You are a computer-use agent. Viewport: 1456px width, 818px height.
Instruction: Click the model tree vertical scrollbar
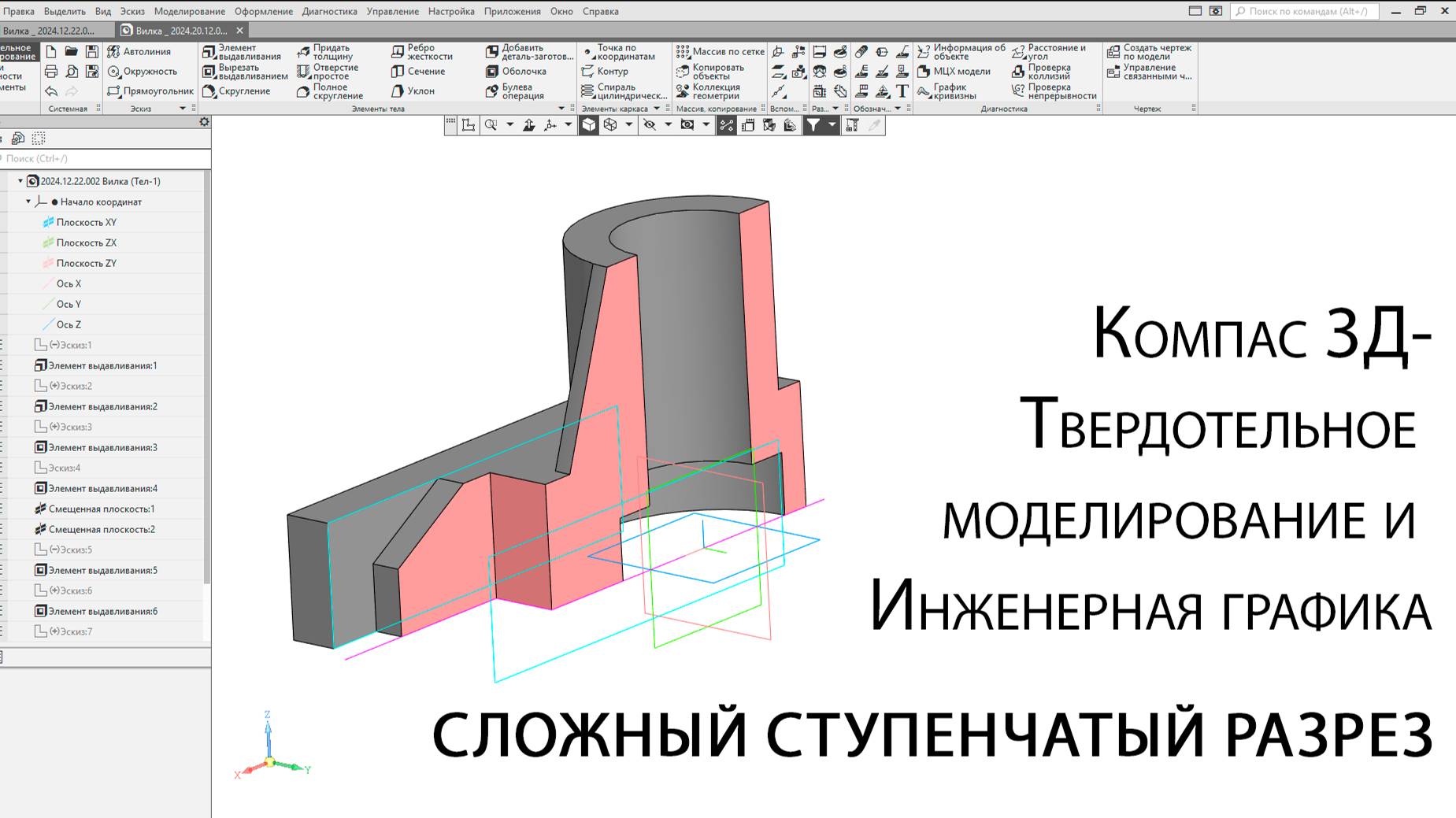point(207,378)
